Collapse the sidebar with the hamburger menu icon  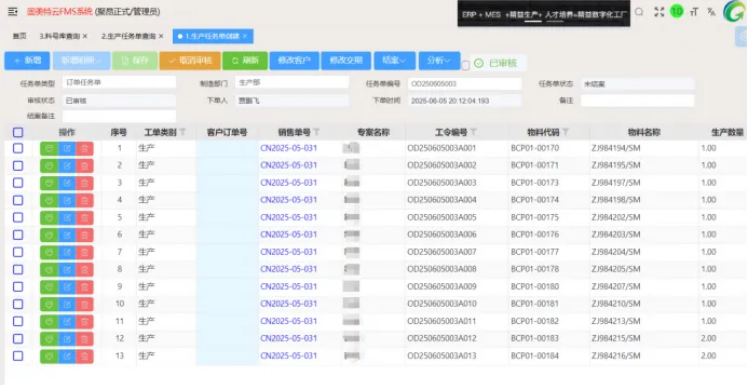13,11
